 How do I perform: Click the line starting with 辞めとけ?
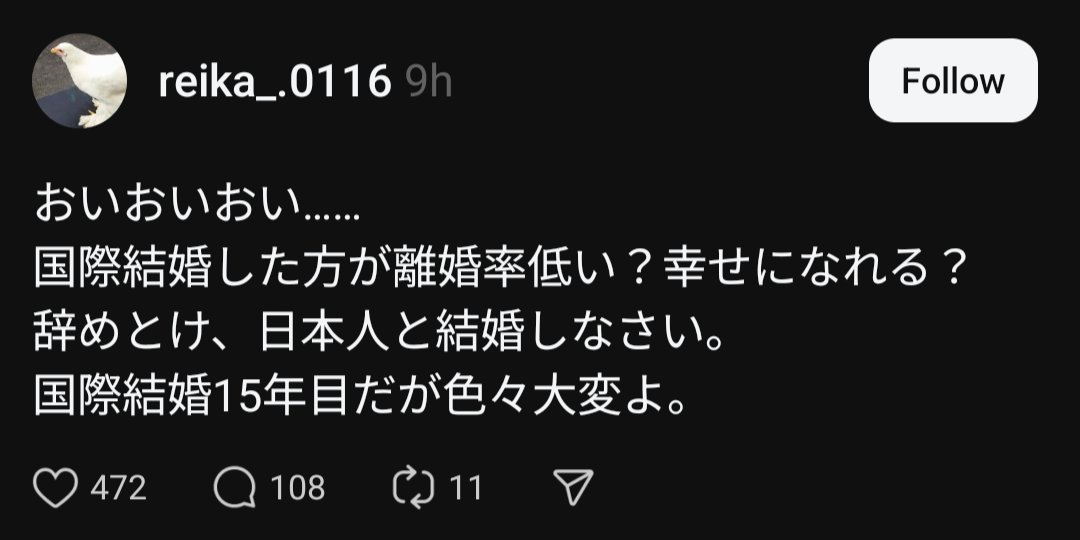(379, 336)
